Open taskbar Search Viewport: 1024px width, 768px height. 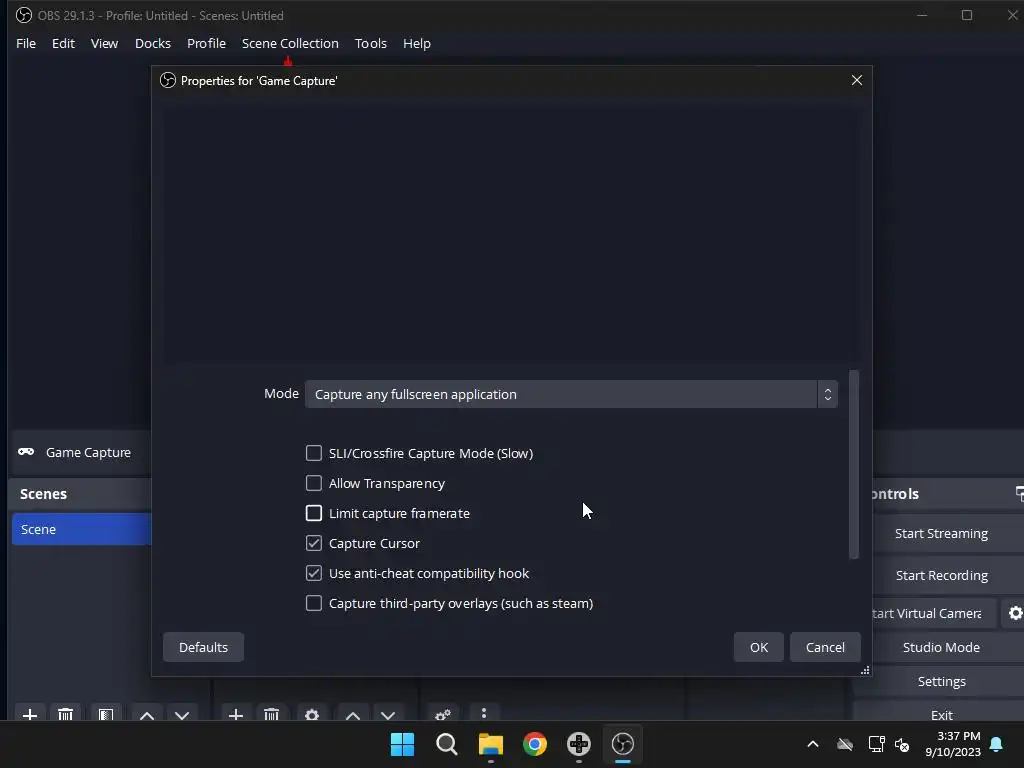(447, 744)
